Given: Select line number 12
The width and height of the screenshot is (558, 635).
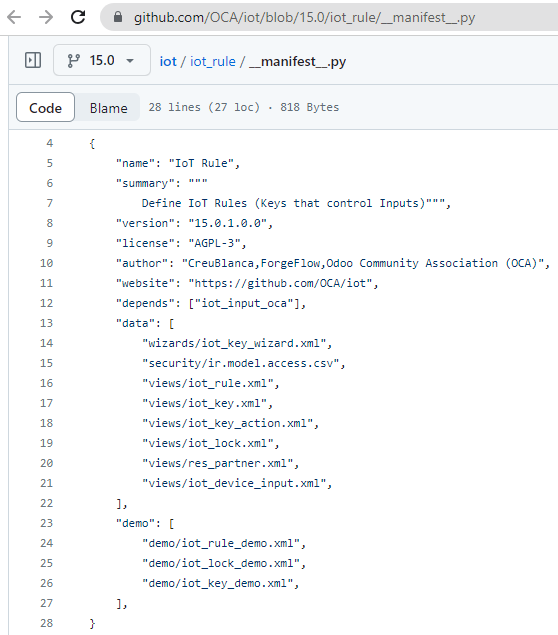Looking at the screenshot, I should [47, 303].
